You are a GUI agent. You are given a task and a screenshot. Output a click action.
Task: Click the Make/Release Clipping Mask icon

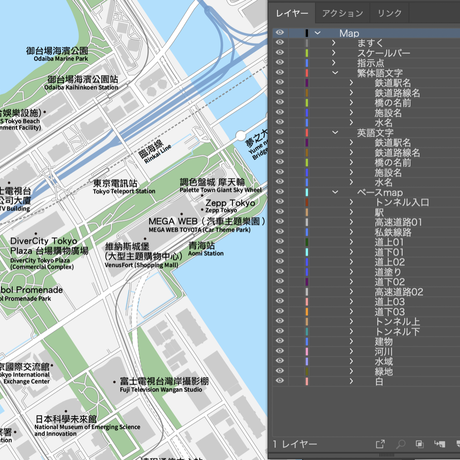click(x=420, y=444)
